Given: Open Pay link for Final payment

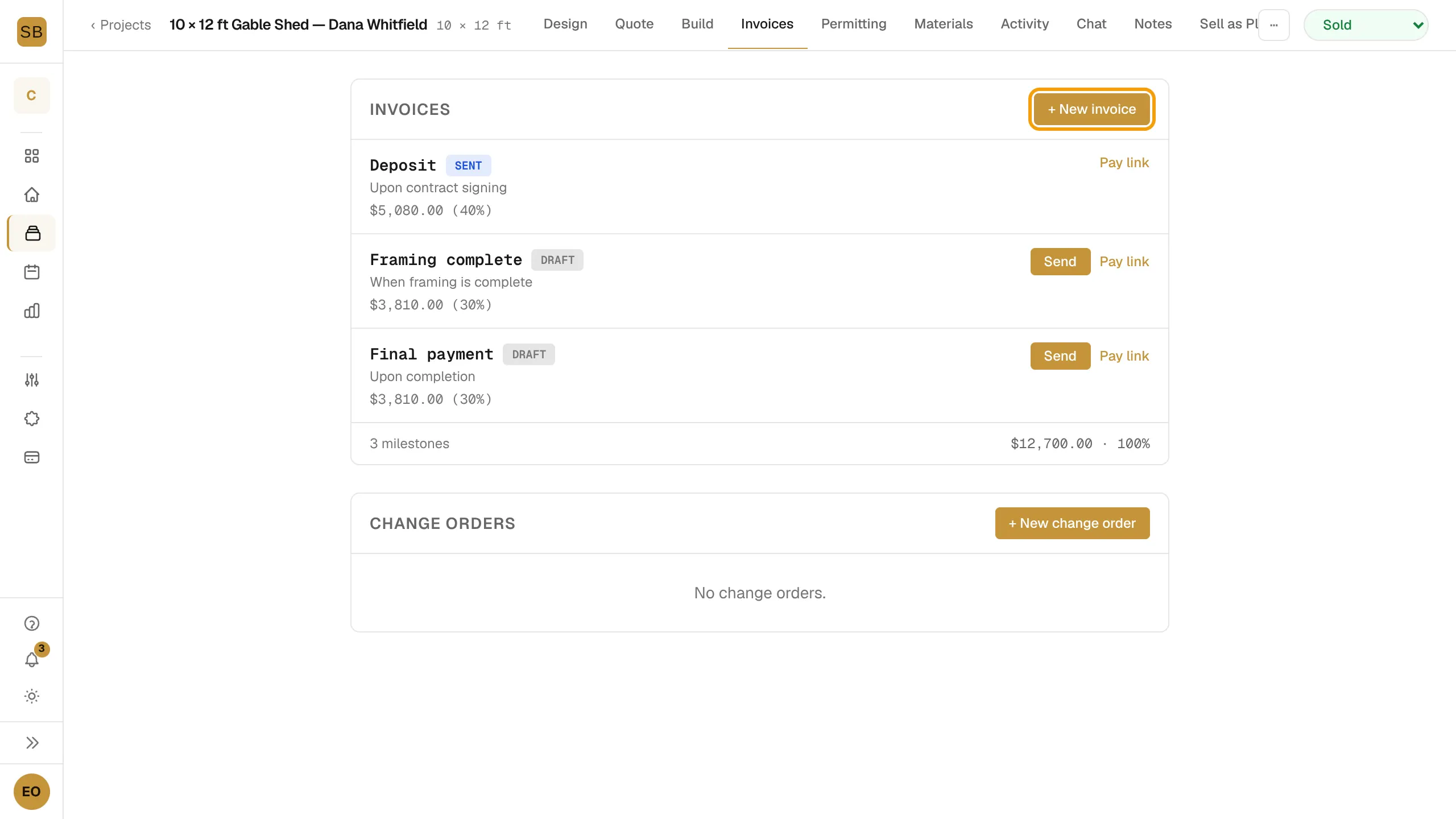Looking at the screenshot, I should coord(1124,356).
